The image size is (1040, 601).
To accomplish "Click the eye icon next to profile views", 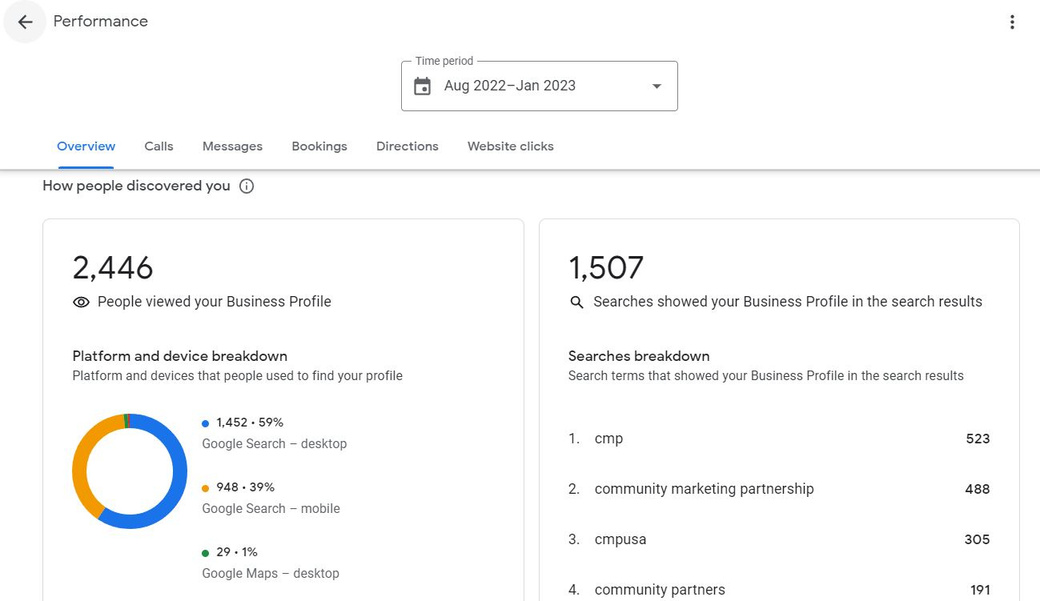I will pos(81,302).
